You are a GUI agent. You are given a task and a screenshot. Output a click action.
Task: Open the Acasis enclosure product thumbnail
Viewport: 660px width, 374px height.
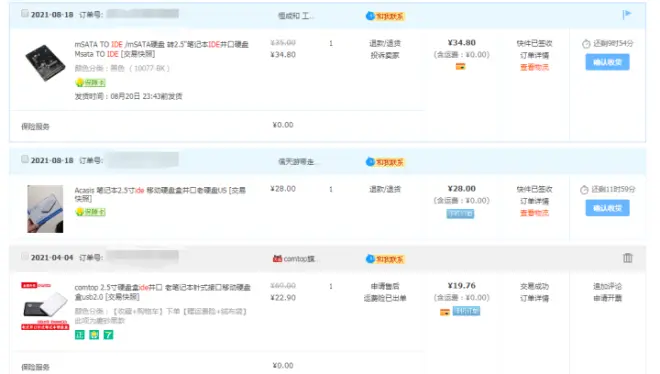coord(45,209)
